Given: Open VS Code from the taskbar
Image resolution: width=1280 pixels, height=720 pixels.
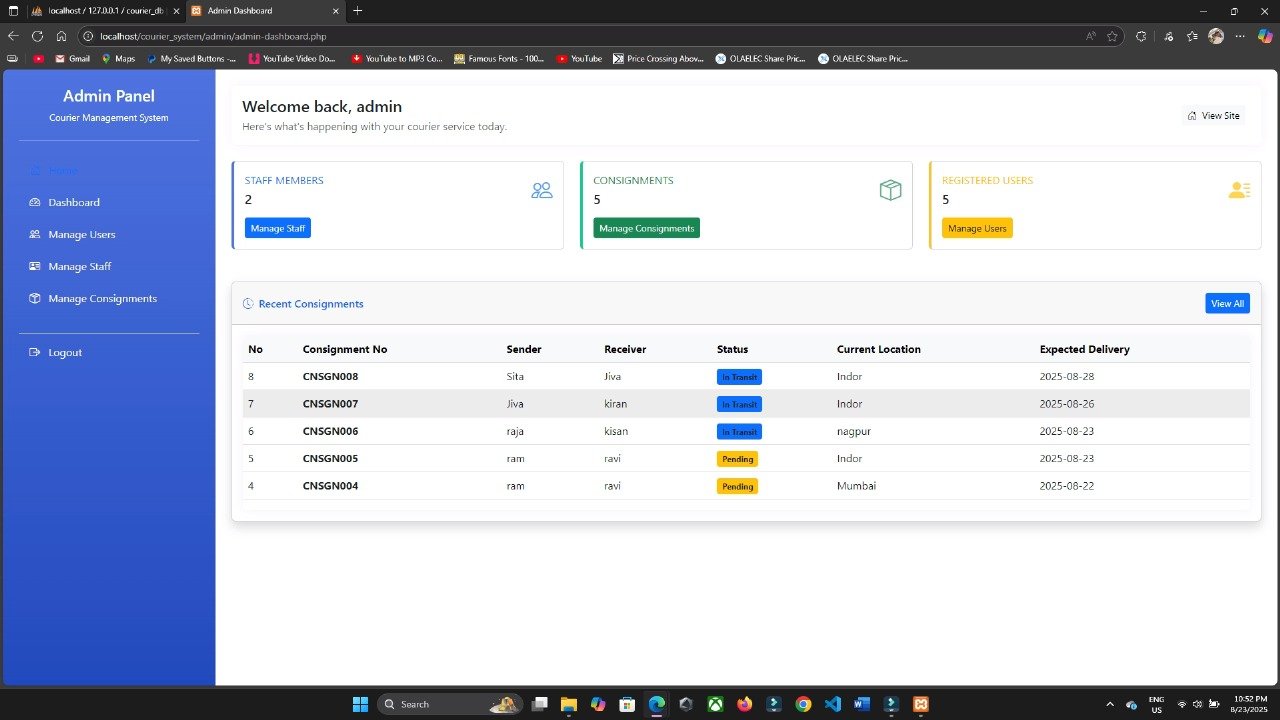Looking at the screenshot, I should pyautogui.click(x=832, y=704).
